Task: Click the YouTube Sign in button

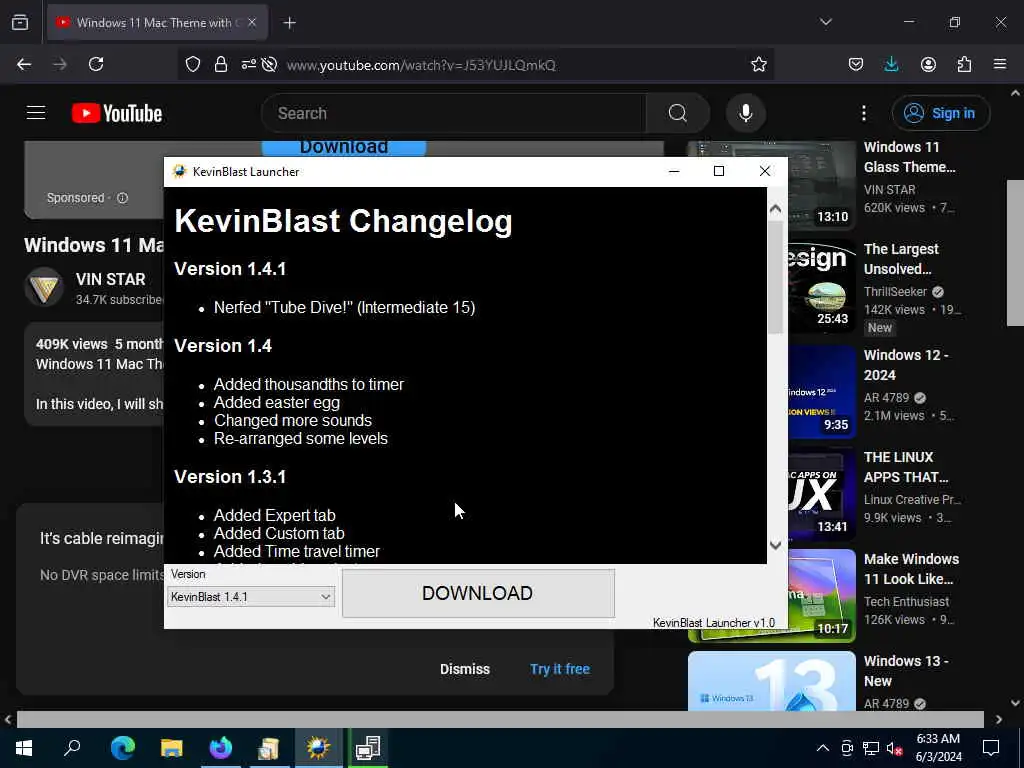Action: 940,113
